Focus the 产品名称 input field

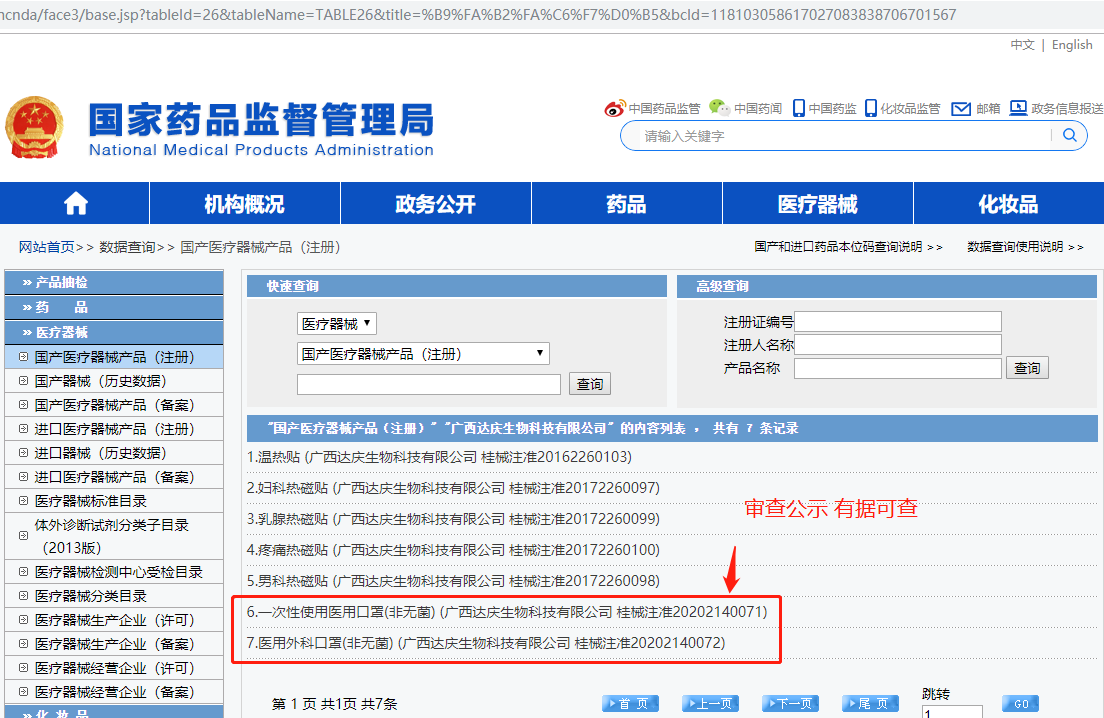point(898,368)
